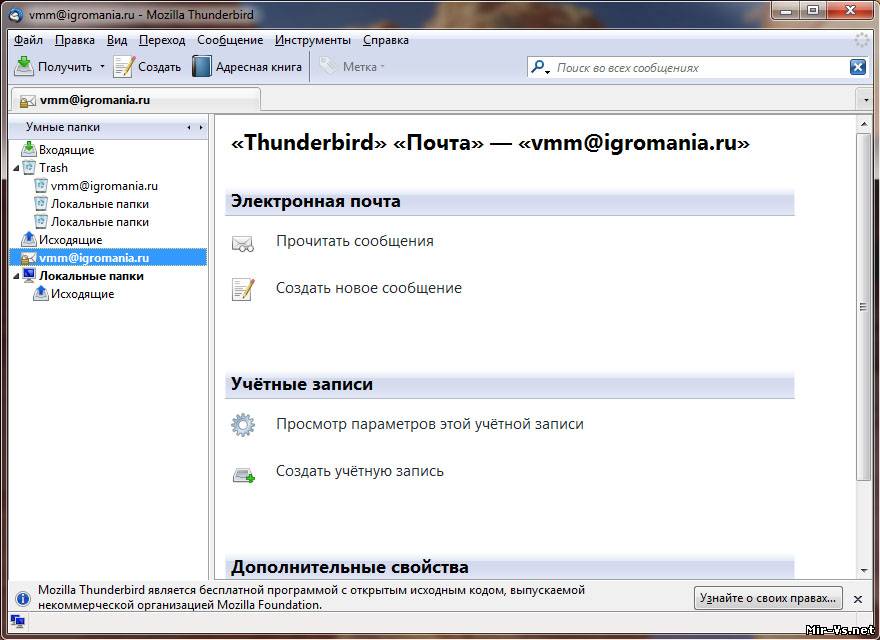Image resolution: width=880 pixels, height=640 pixels.
Task: Click the activity throbber icon
Action: (x=861, y=40)
